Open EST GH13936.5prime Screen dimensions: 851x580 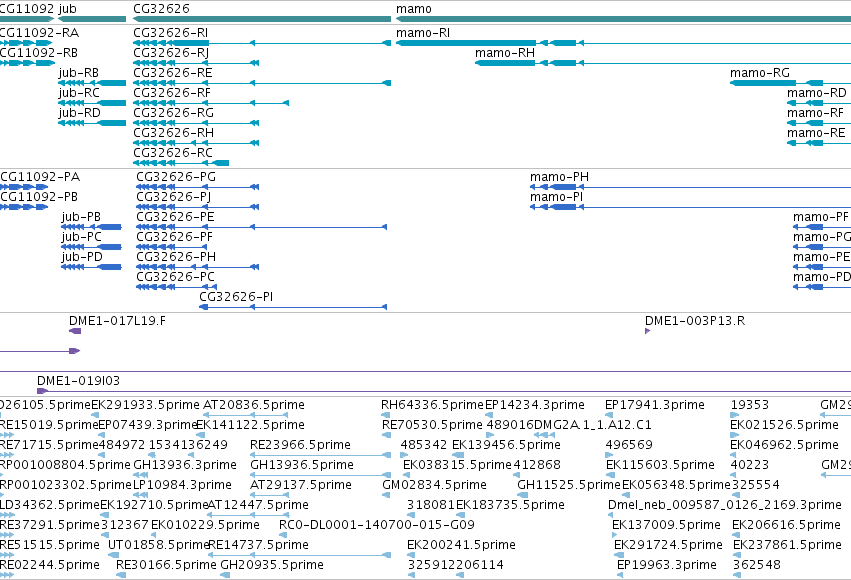tap(302, 466)
